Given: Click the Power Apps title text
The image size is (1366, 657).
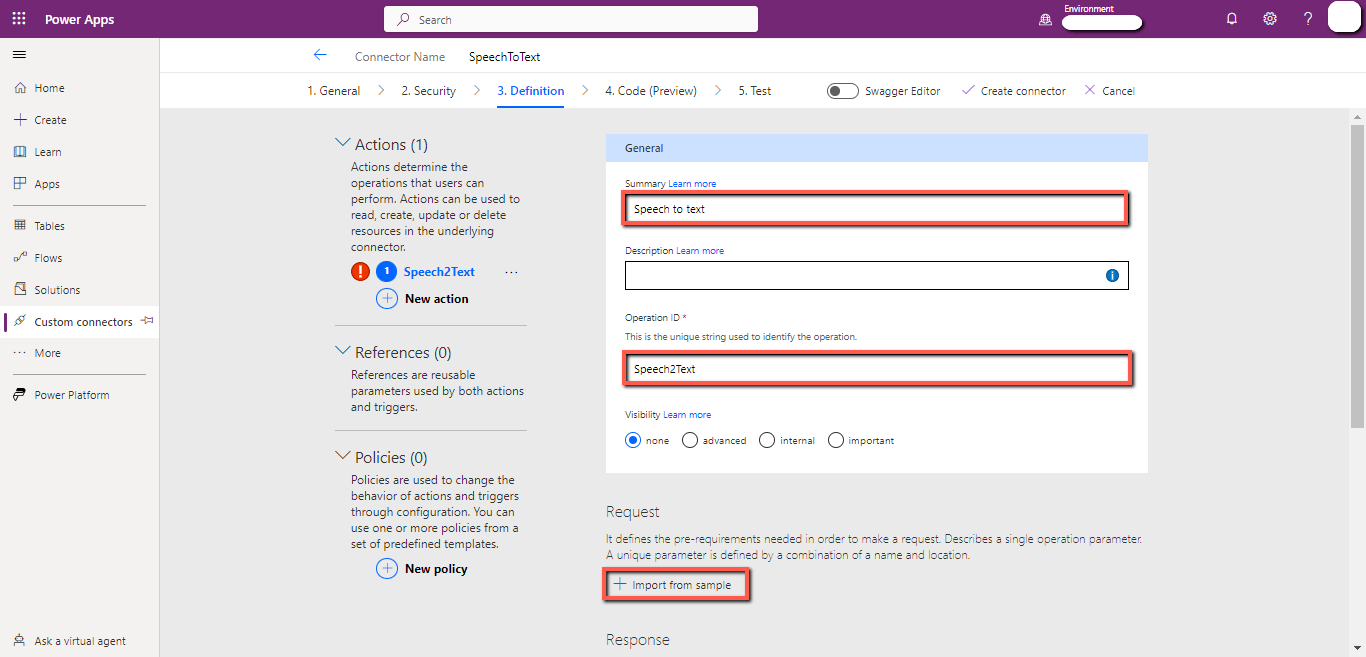Looking at the screenshot, I should (79, 19).
